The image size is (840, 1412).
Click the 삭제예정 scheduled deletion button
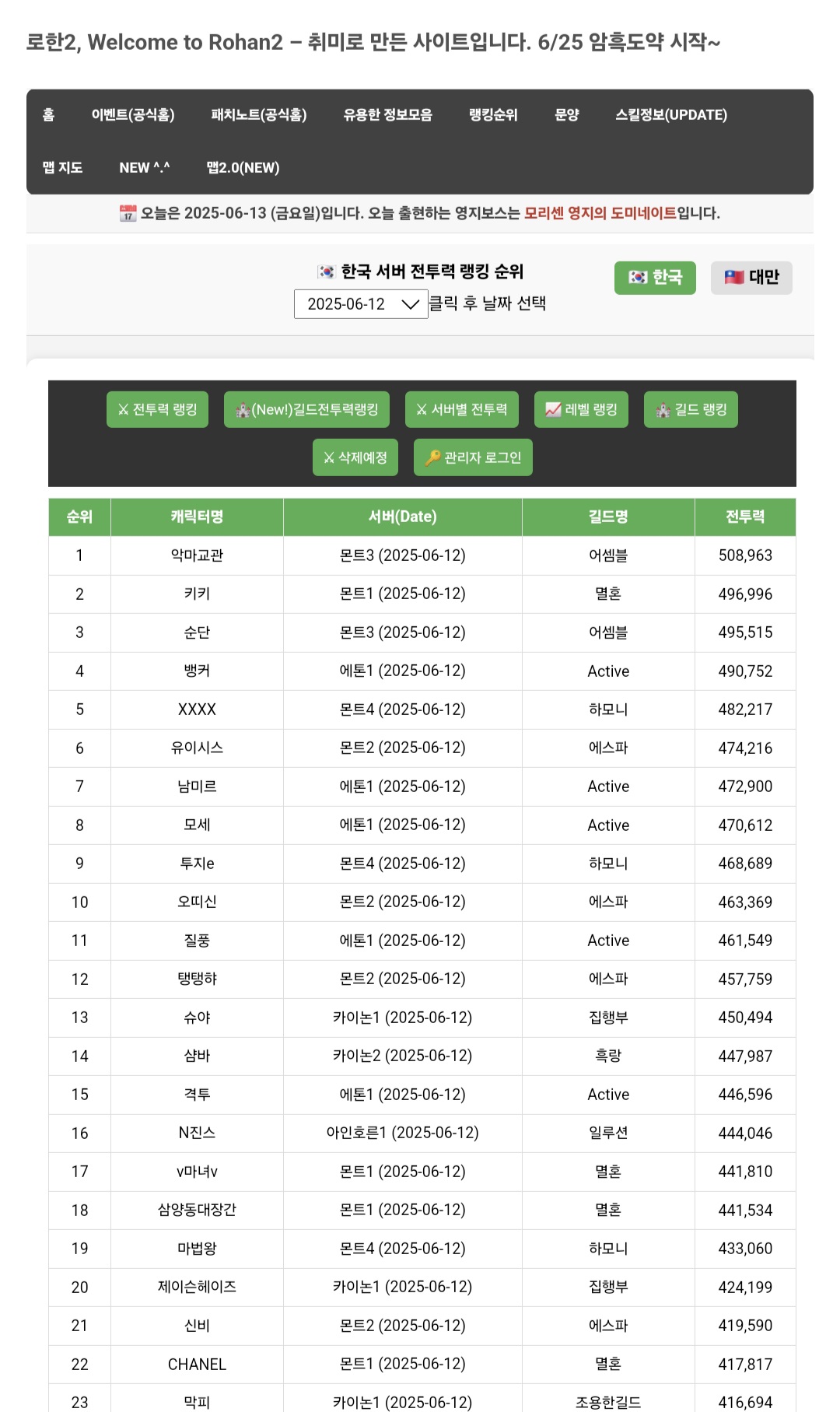coord(355,457)
